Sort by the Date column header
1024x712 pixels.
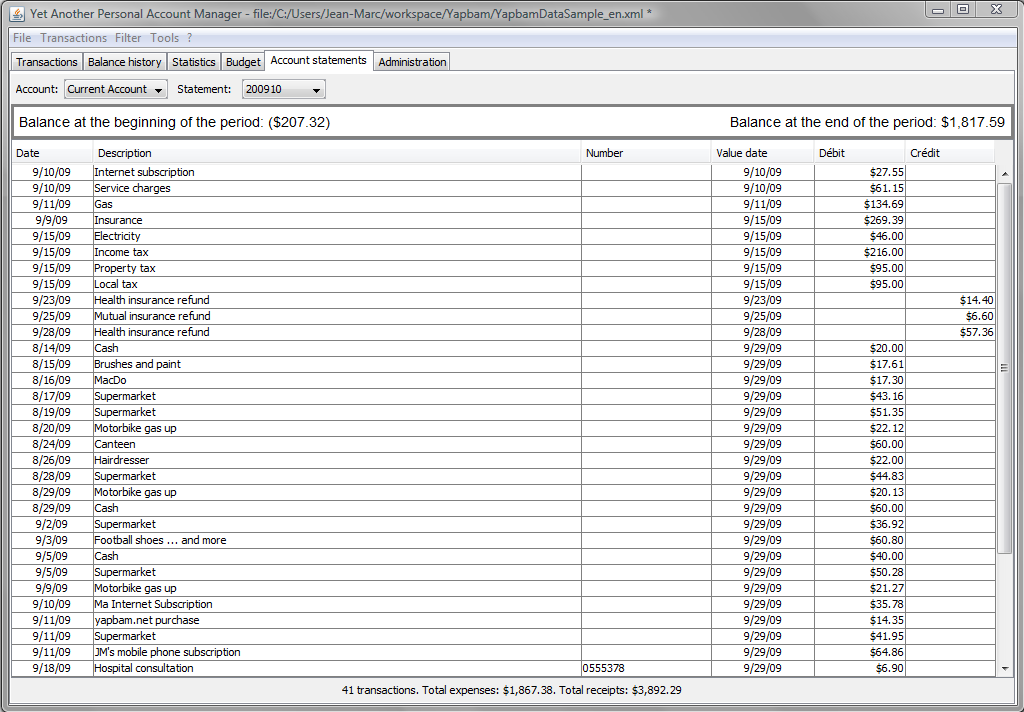[52, 153]
